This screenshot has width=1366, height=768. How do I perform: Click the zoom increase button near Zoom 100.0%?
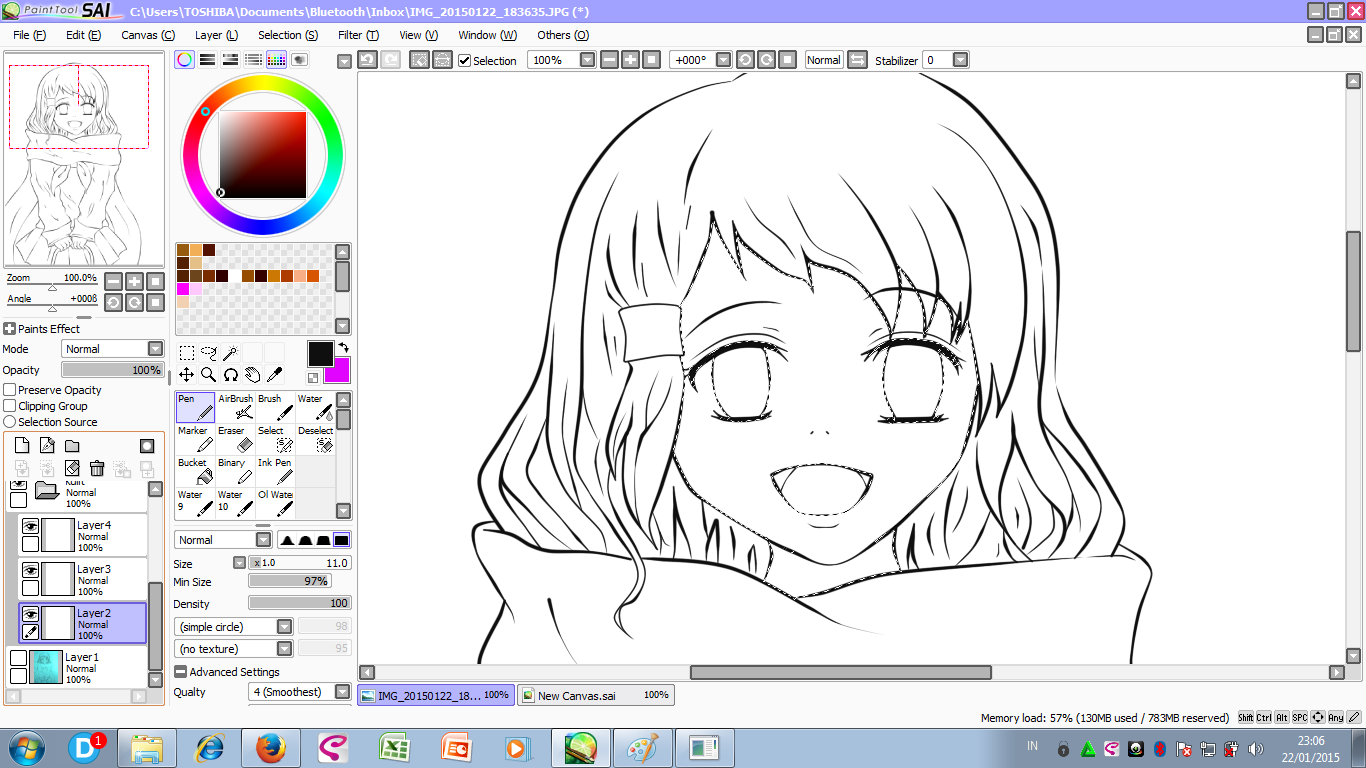(135, 281)
